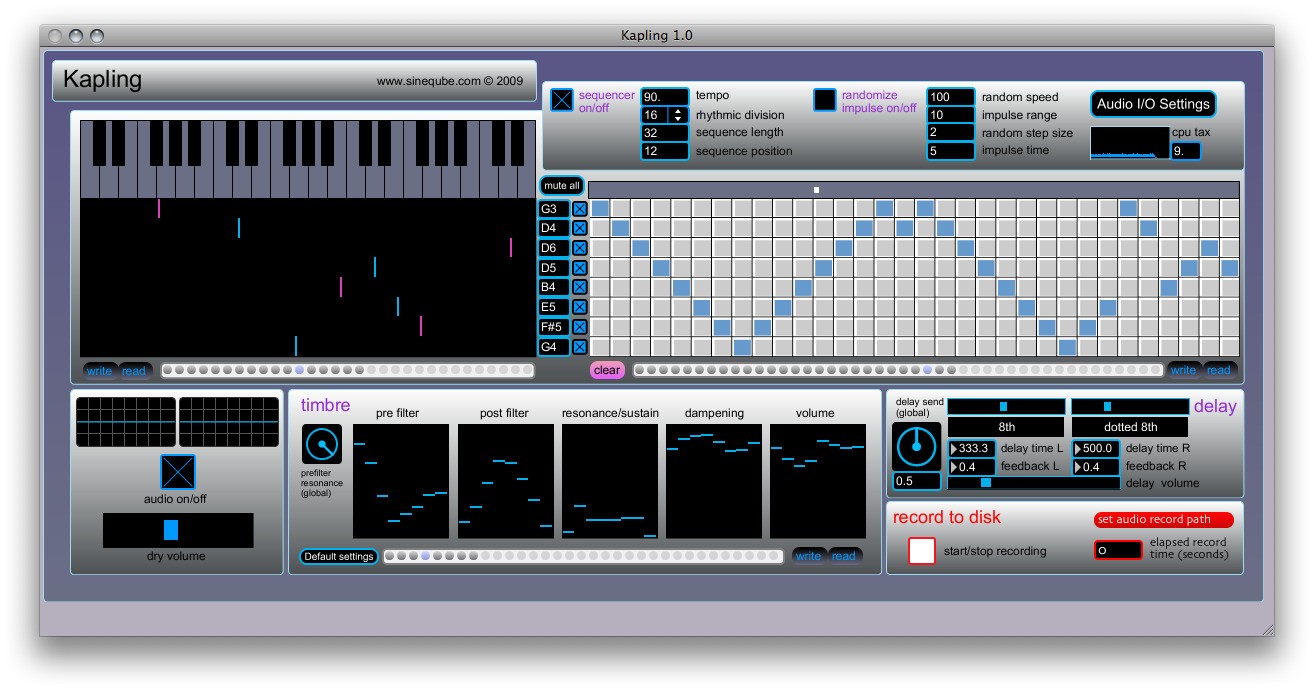
Task: Click the impulse range value field
Action: pyautogui.click(x=951, y=115)
